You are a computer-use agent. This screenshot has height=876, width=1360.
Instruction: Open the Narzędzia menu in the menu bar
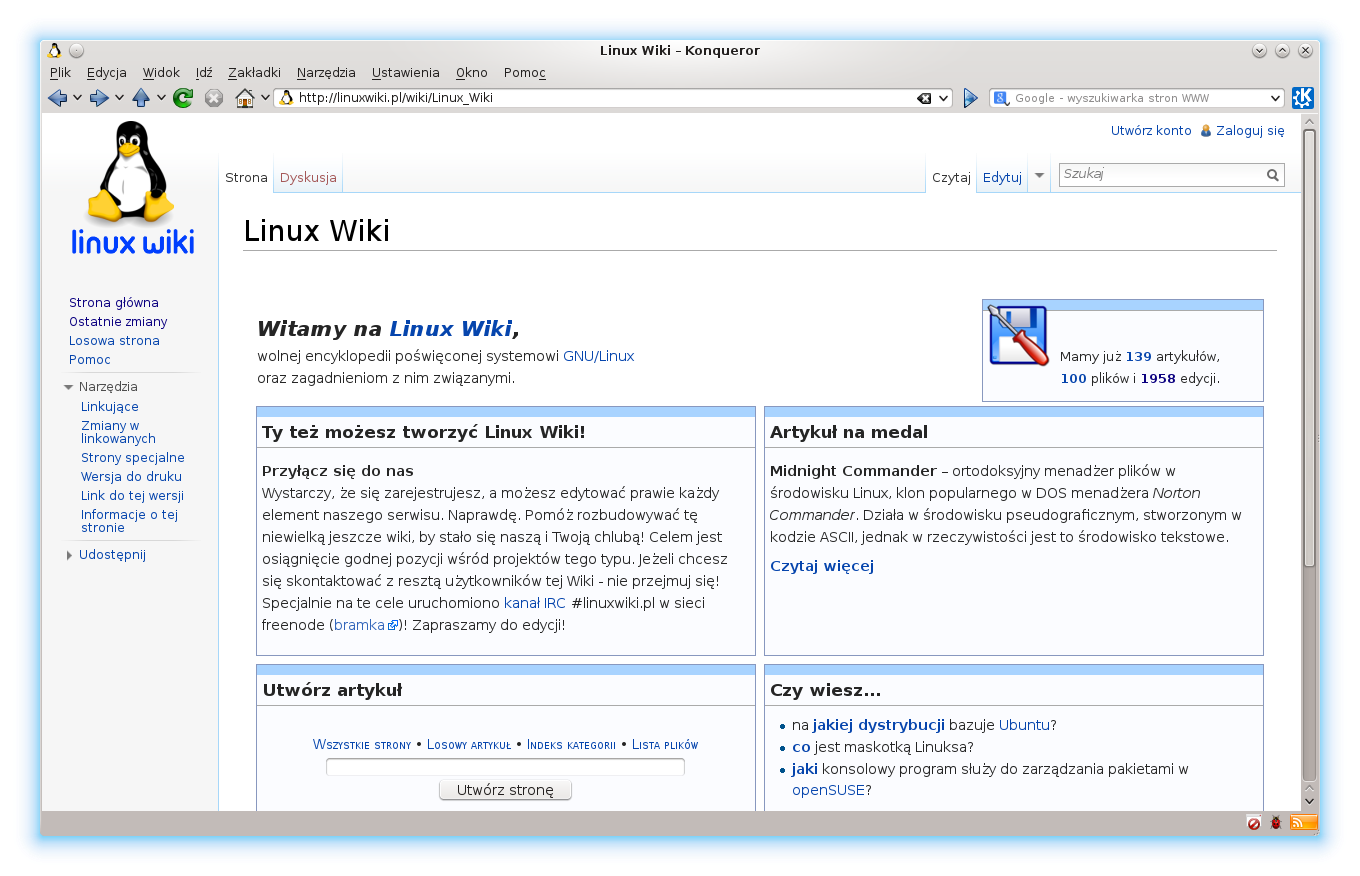pyautogui.click(x=326, y=72)
